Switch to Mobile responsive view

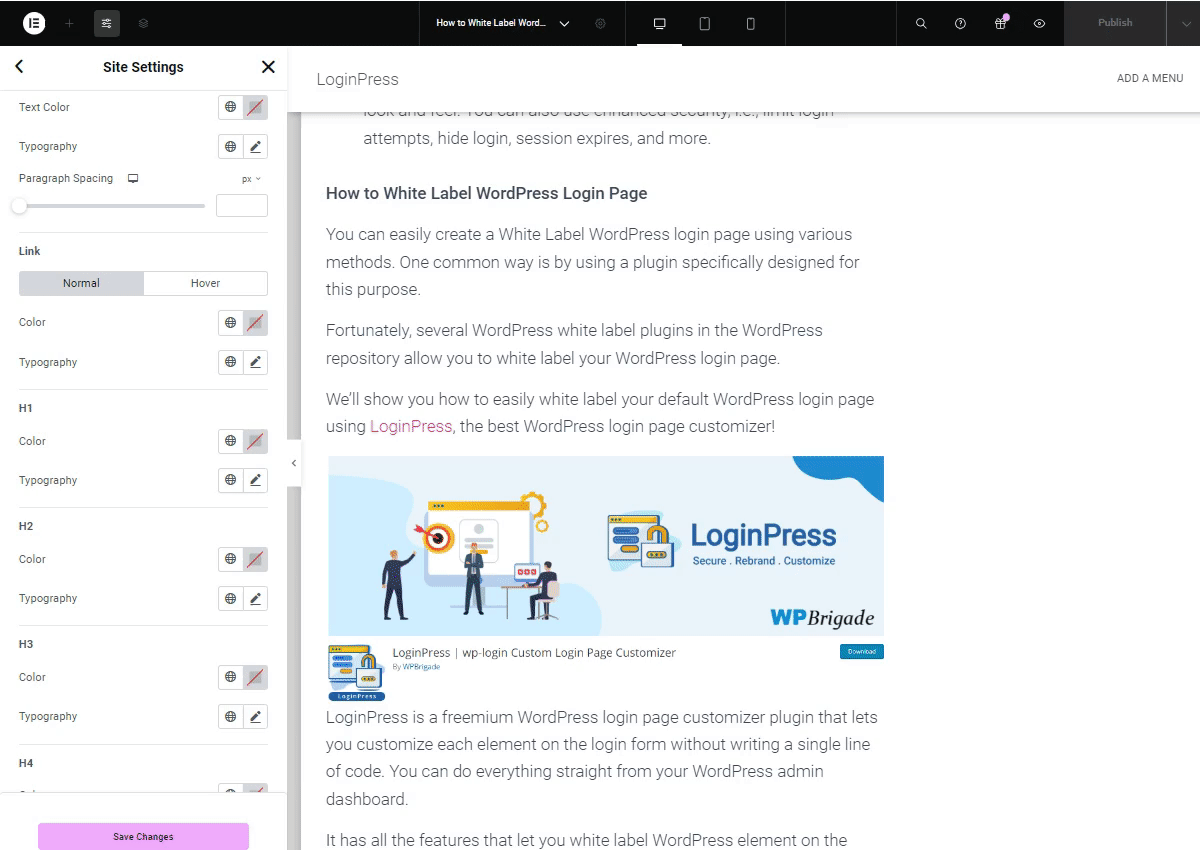750,23
